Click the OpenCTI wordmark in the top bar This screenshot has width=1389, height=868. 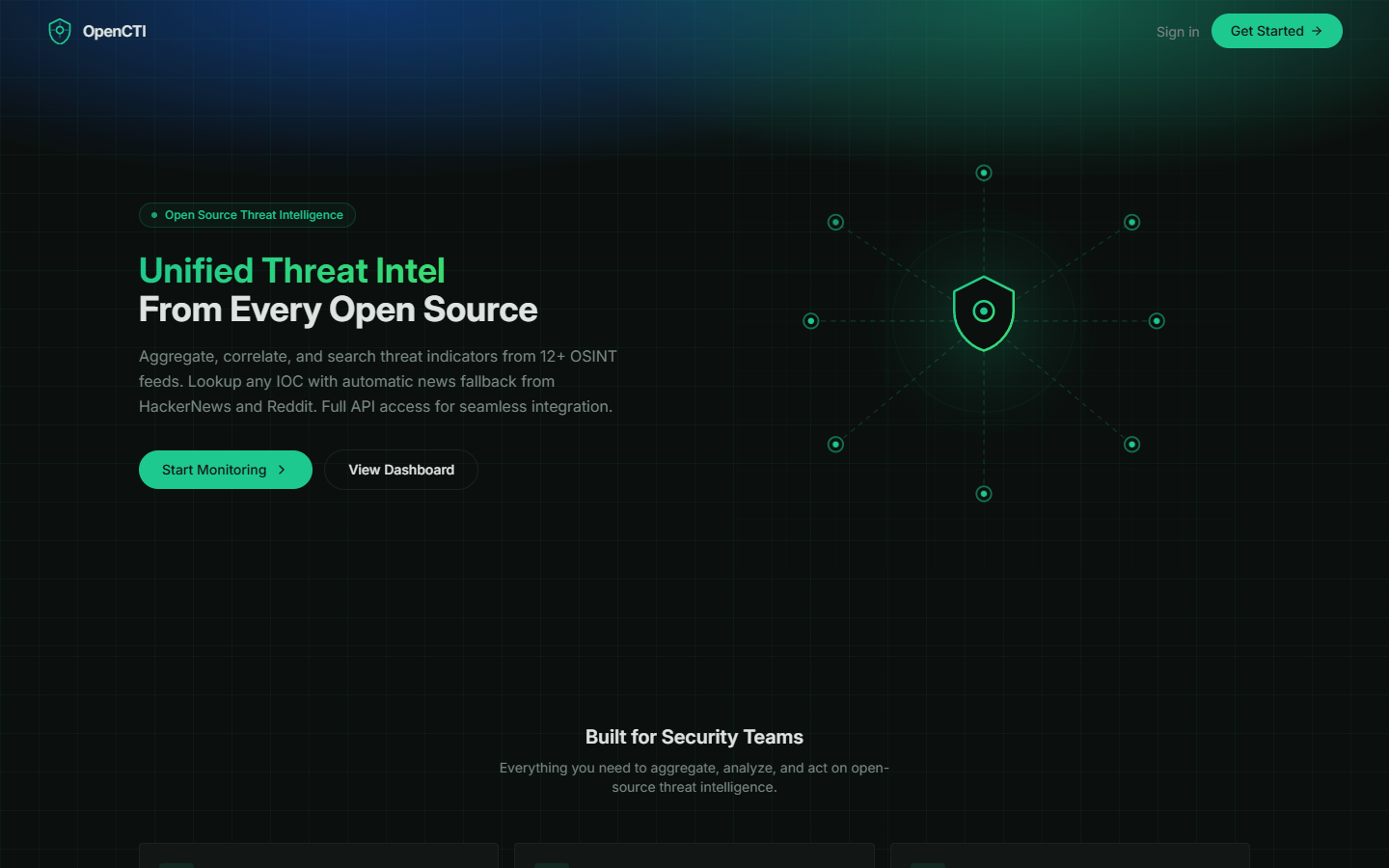(x=115, y=31)
